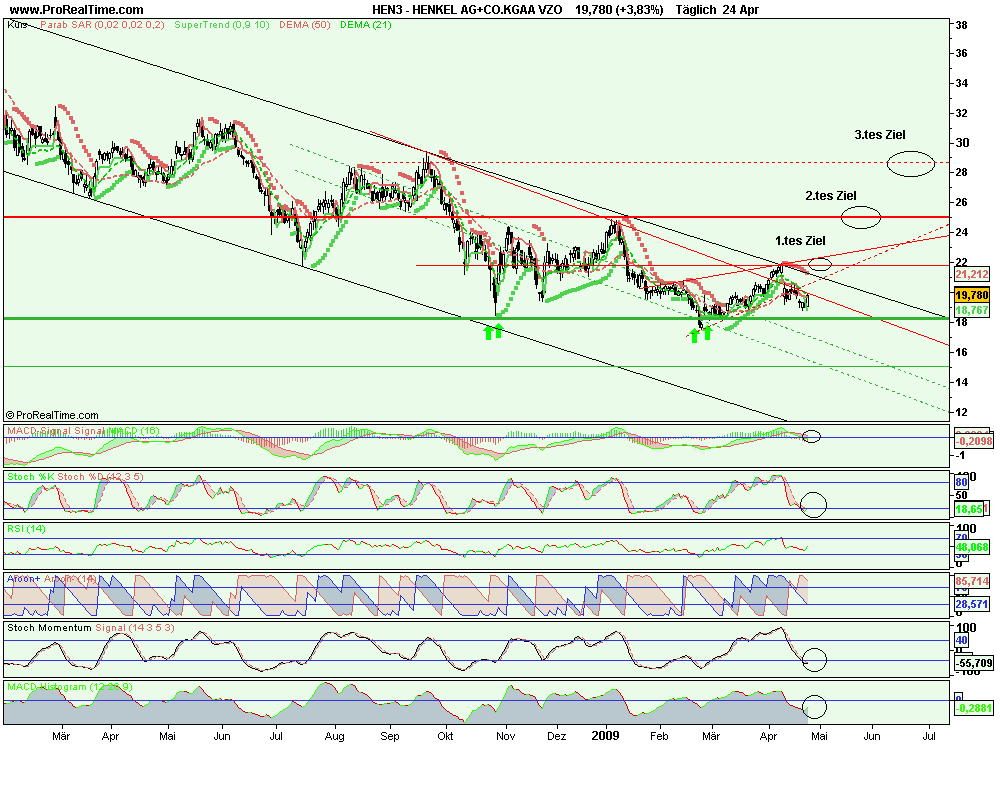Screen dimensions: 1000x800
Task: Click the 26 price scale label
Action: click(961, 202)
